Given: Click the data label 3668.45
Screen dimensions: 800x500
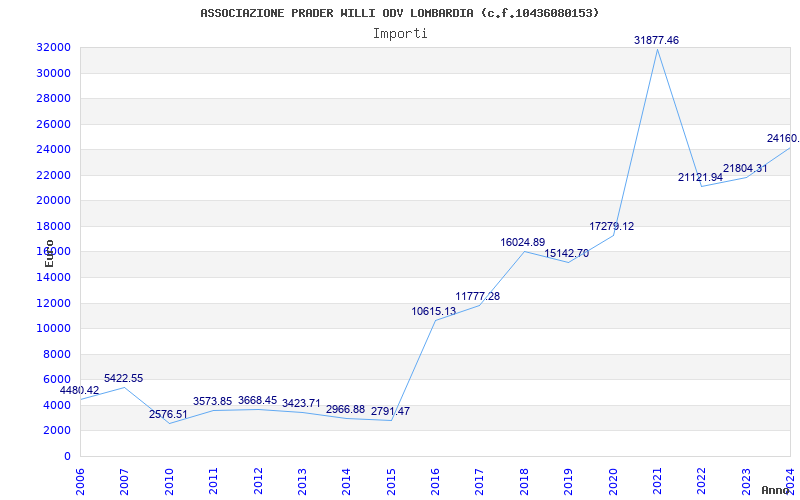Looking at the screenshot, I should [257, 401].
